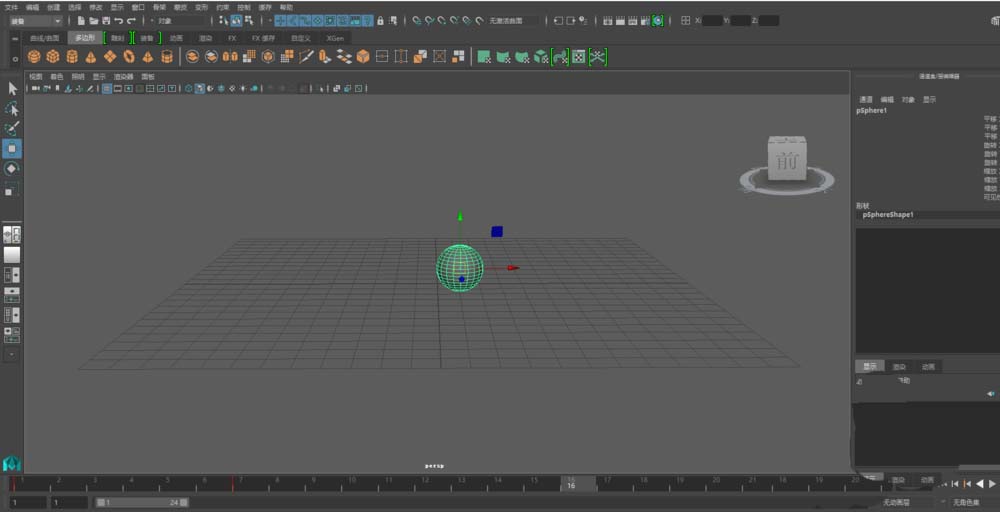This screenshot has height=512, width=1000.
Task: Choose the Paint selection tool in toolbox
Action: tap(12, 129)
